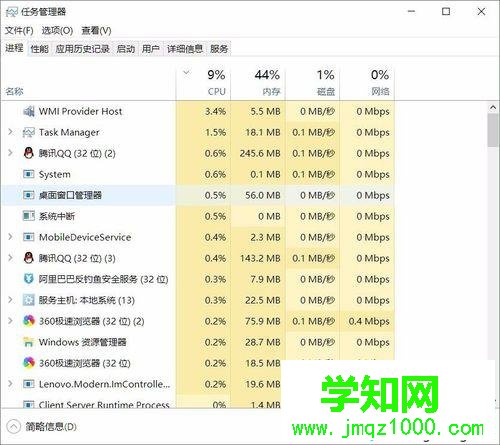Image resolution: width=500 pixels, height=445 pixels.
Task: Sort by the 9% CPU column header
Action: (203, 83)
